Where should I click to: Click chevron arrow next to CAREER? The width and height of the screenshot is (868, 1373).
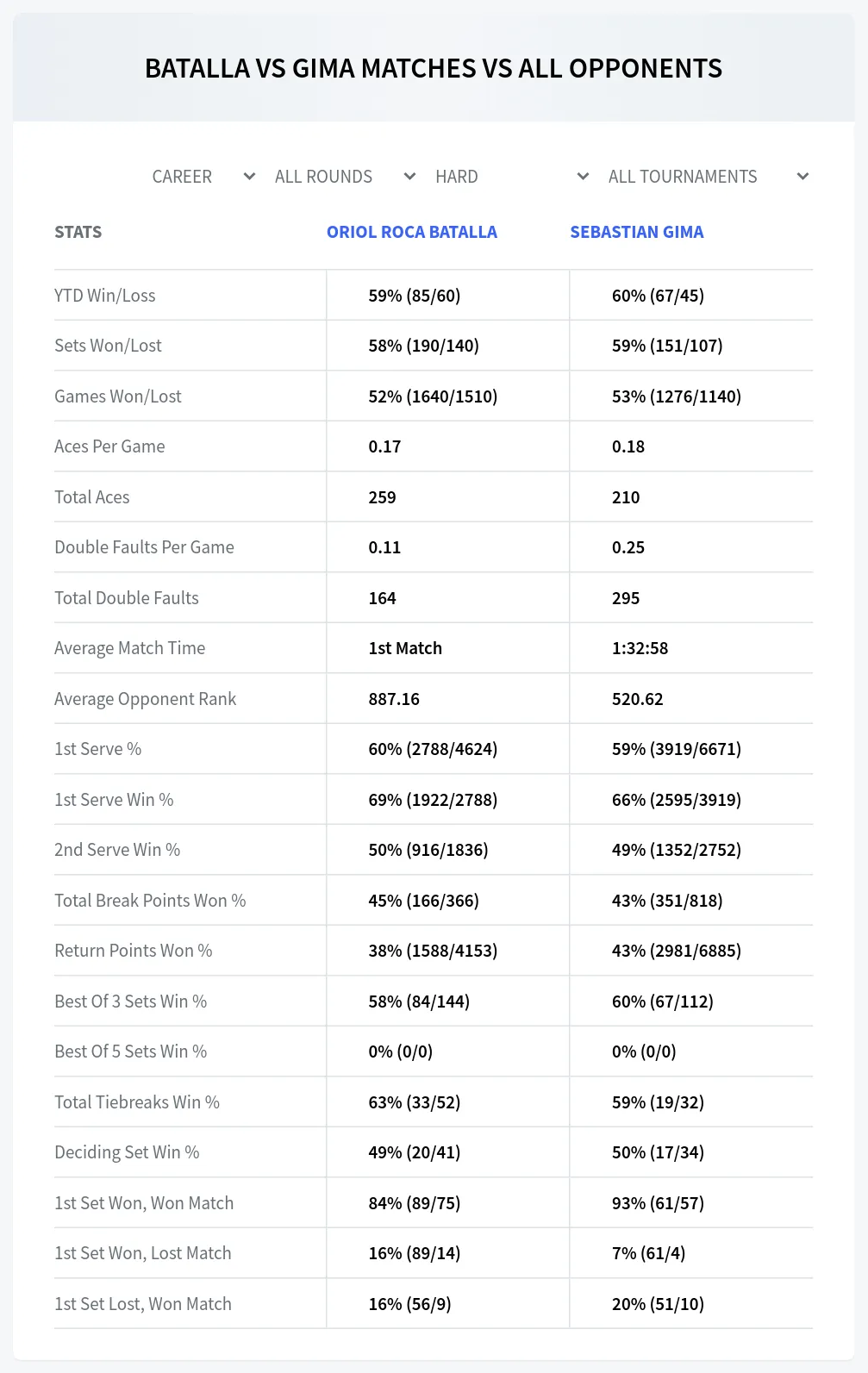click(x=249, y=177)
